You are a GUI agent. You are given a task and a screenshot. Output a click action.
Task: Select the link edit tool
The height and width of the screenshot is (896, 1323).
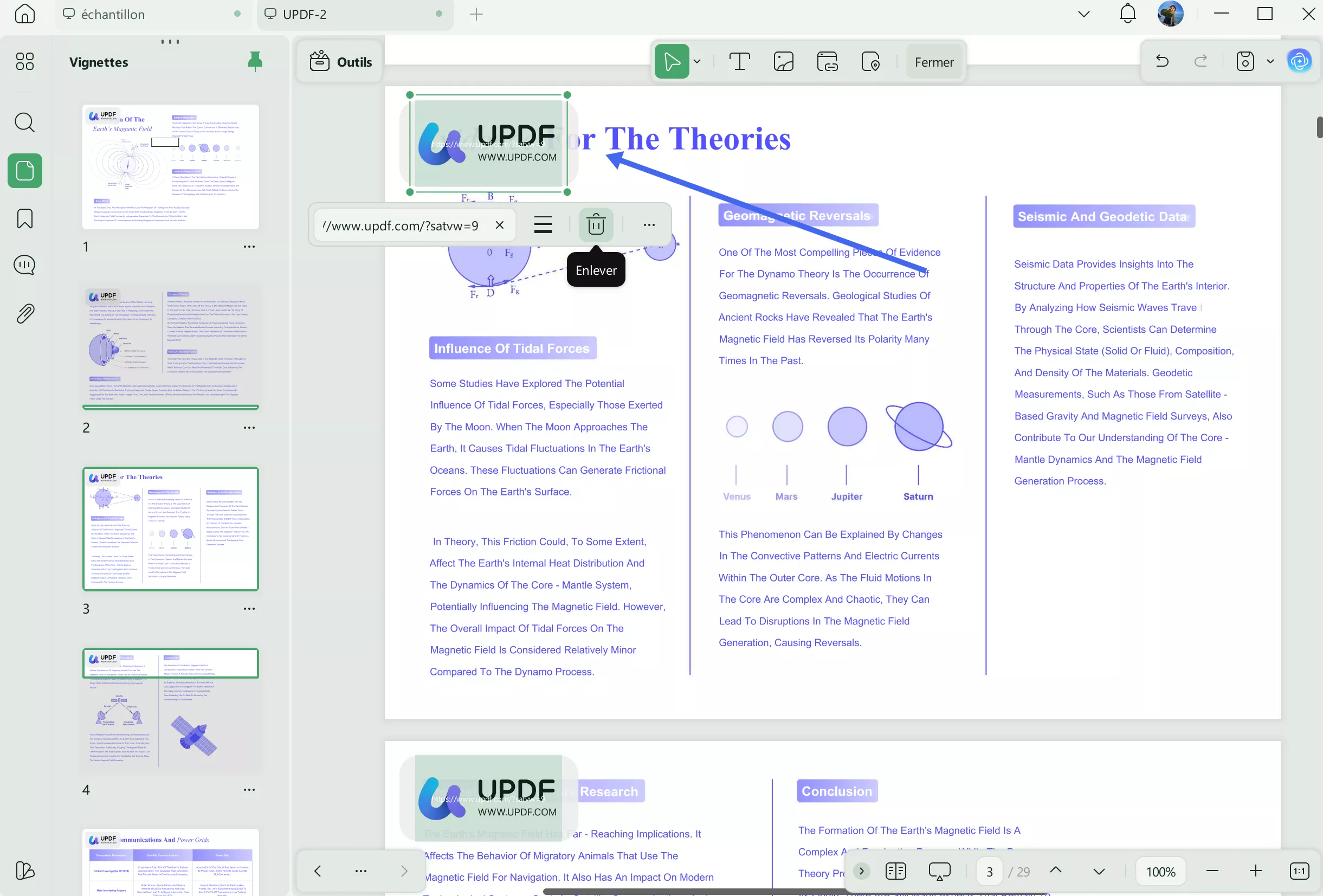click(827, 61)
